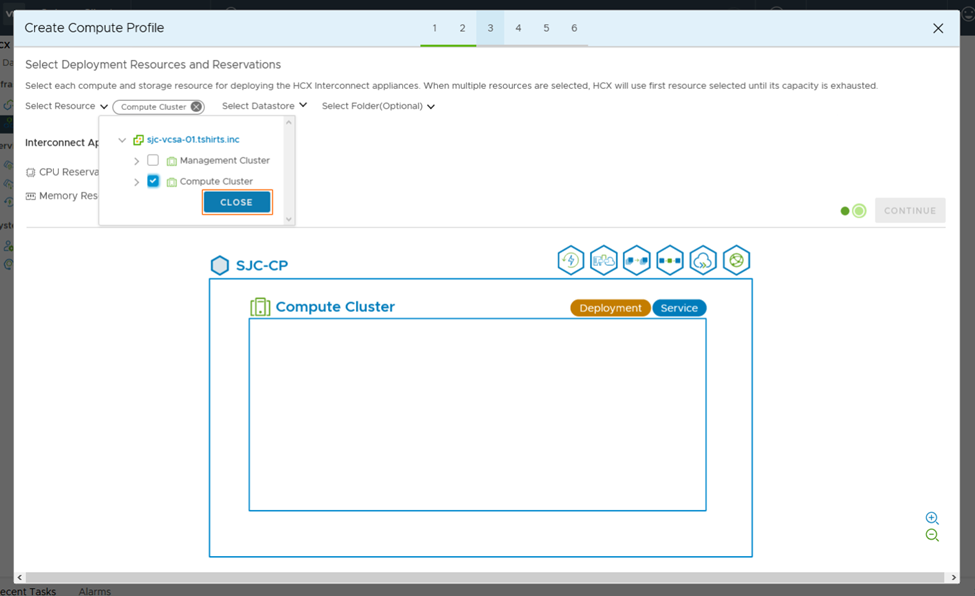The image size is (975, 596).
Task: Check the Management Cluster checkbox
Action: point(153,160)
